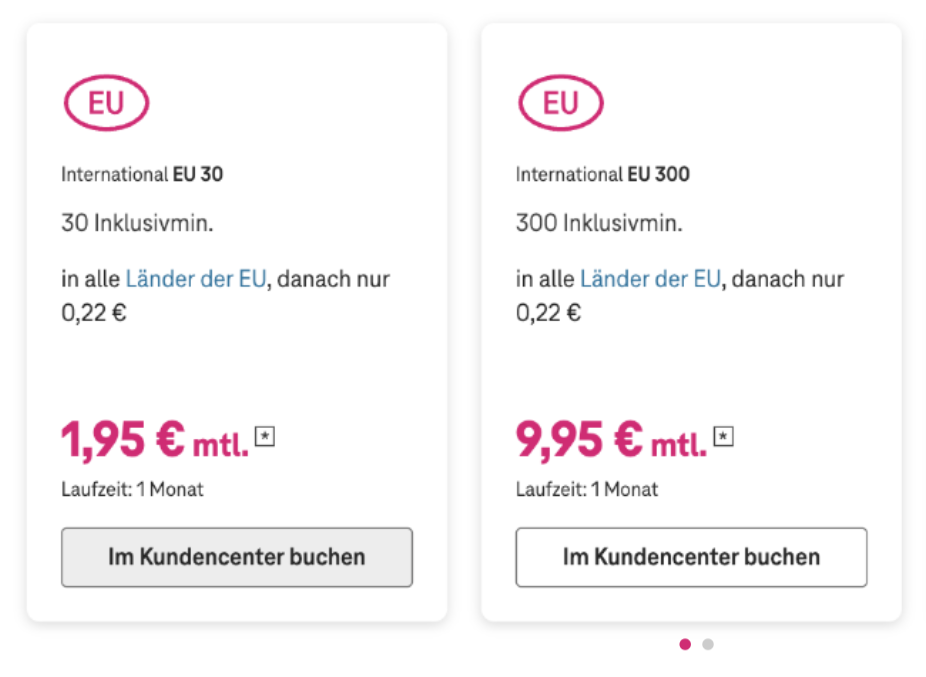
Task: Open the footnote asterisk beside 1,95 € mtl.
Action: (265, 435)
